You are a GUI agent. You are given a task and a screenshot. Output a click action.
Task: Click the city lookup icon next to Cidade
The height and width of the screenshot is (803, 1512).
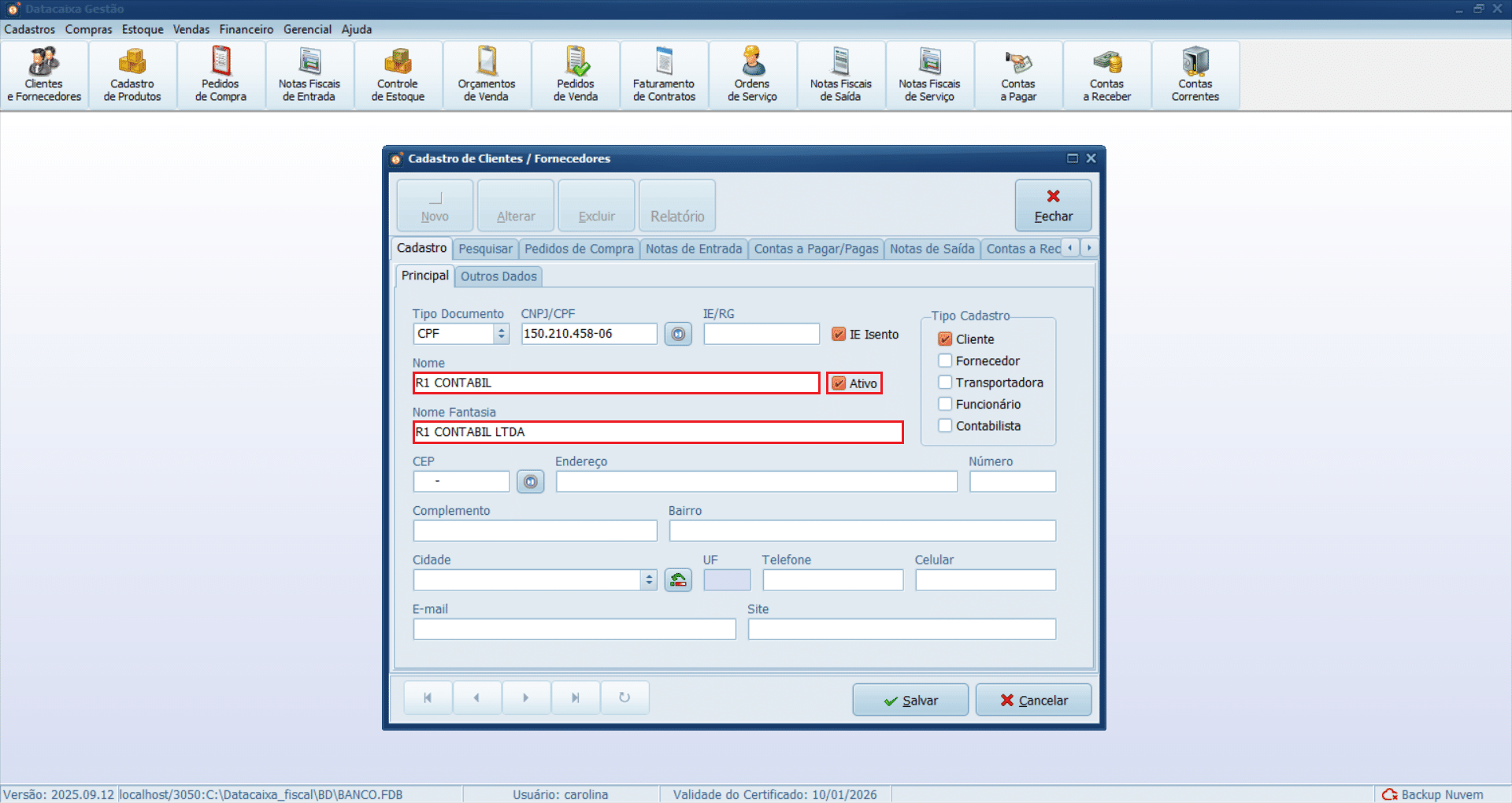[x=678, y=580]
